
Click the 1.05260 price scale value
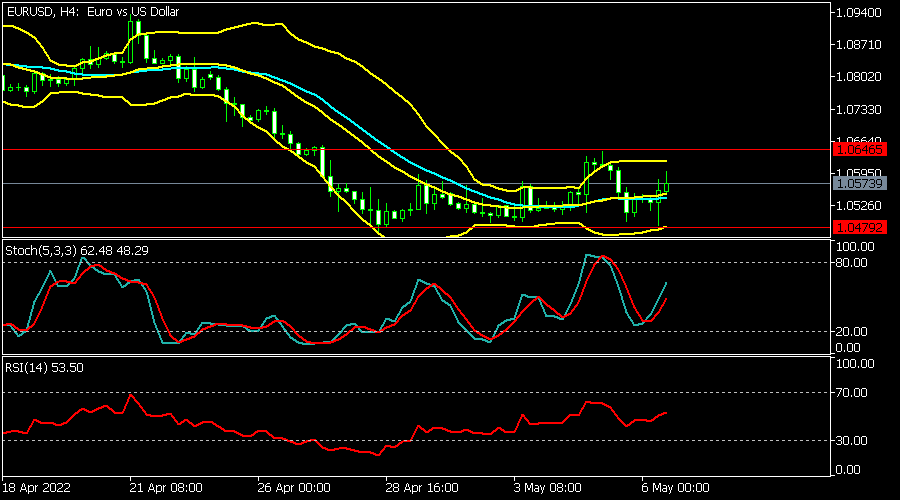[x=859, y=206]
